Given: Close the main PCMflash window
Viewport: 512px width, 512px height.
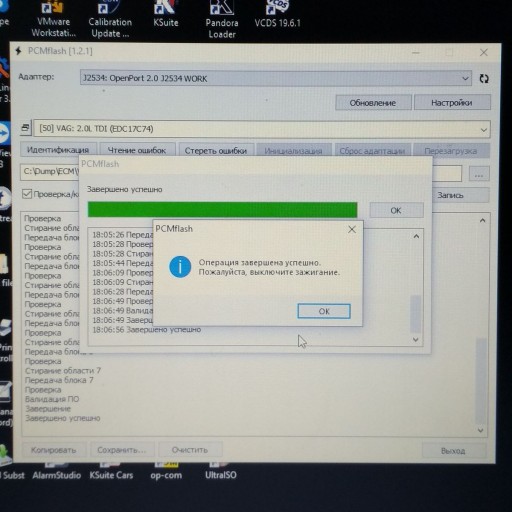Looking at the screenshot, I should click(x=484, y=52).
